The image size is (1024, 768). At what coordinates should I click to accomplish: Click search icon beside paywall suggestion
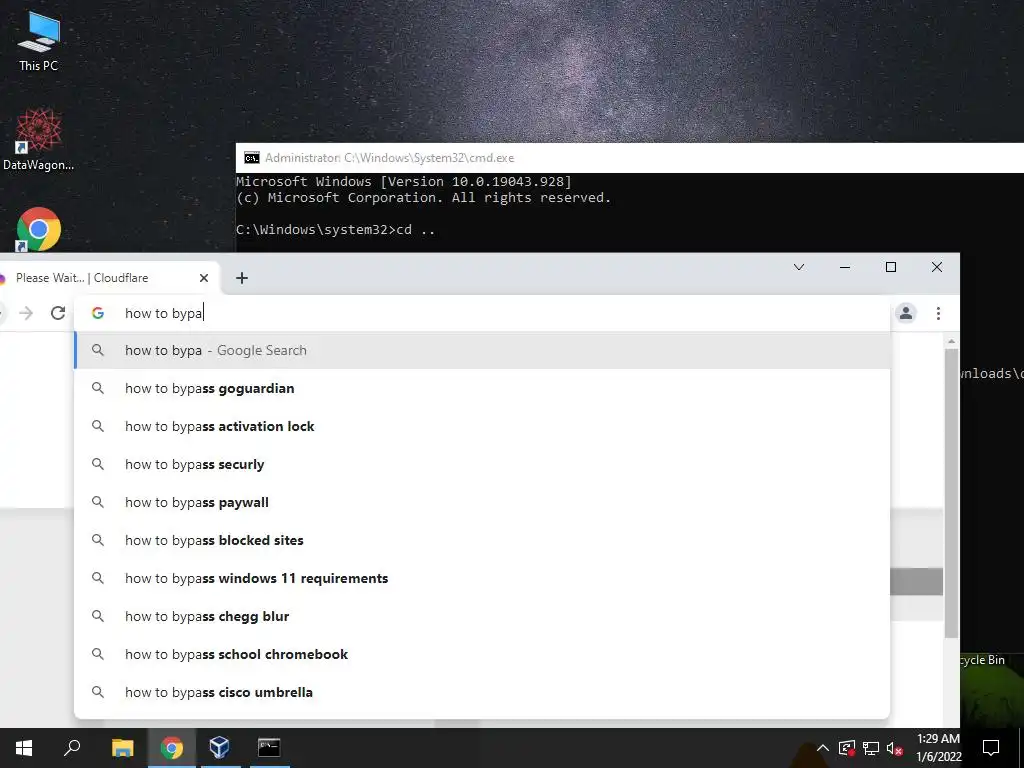pyautogui.click(x=98, y=502)
